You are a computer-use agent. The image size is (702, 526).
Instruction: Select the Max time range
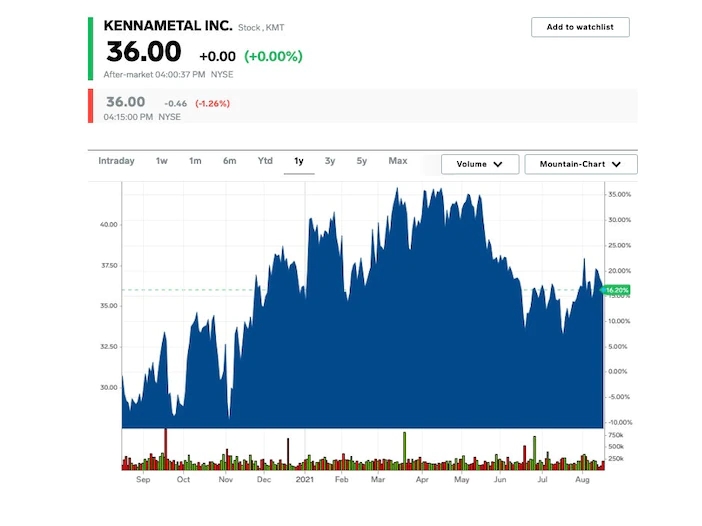pos(398,161)
